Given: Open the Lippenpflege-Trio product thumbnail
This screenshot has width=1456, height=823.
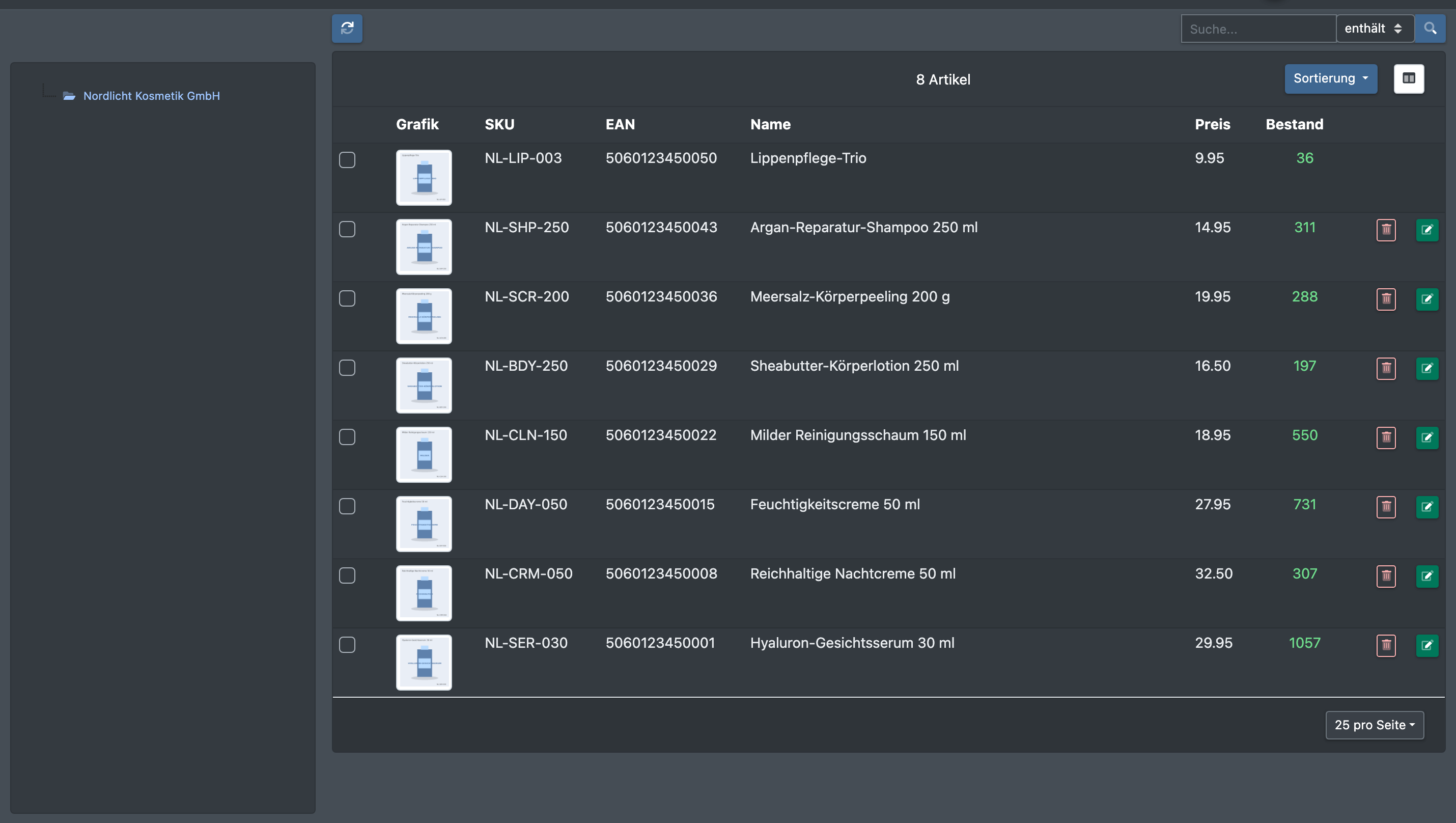Looking at the screenshot, I should click(x=424, y=178).
